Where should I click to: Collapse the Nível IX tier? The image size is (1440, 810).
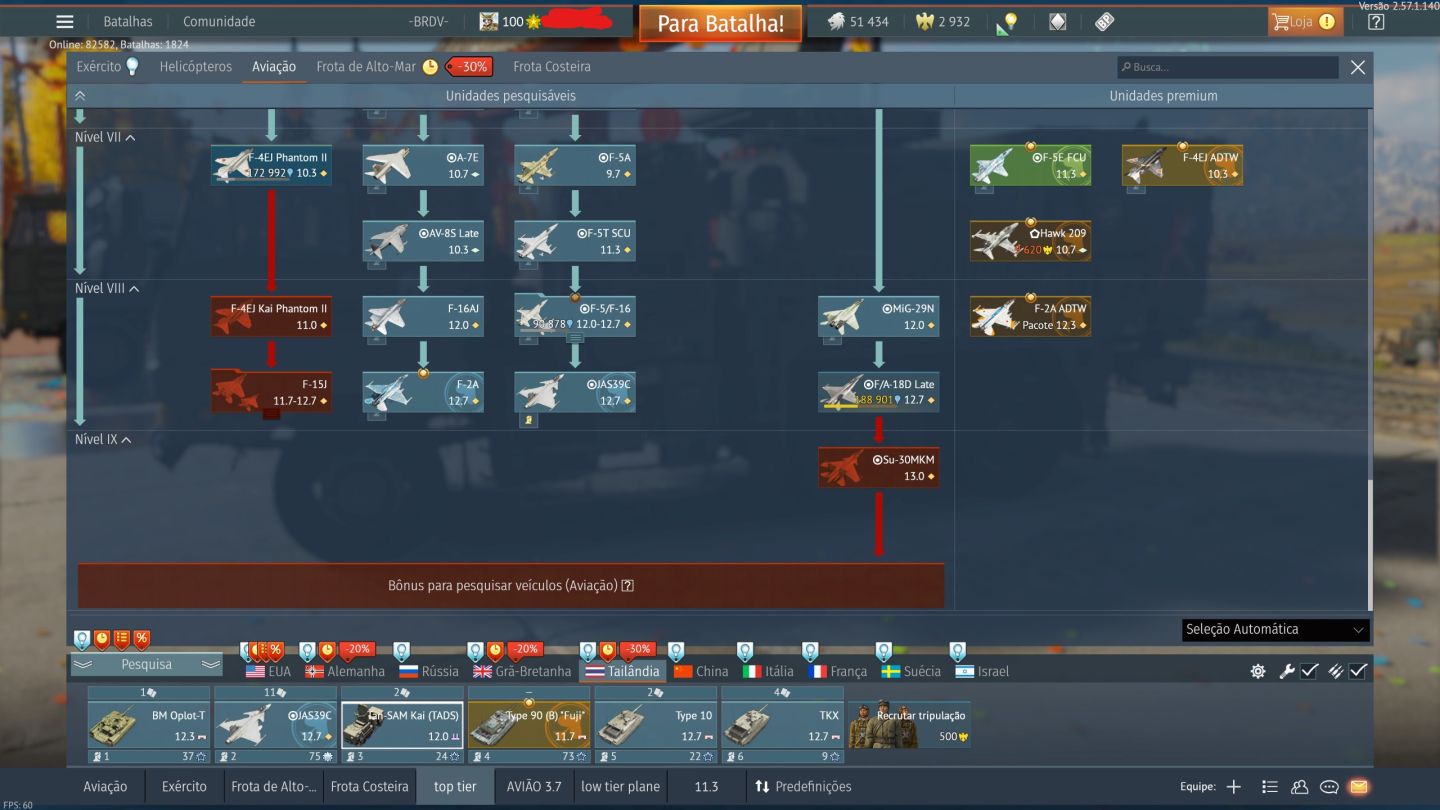tap(104, 439)
